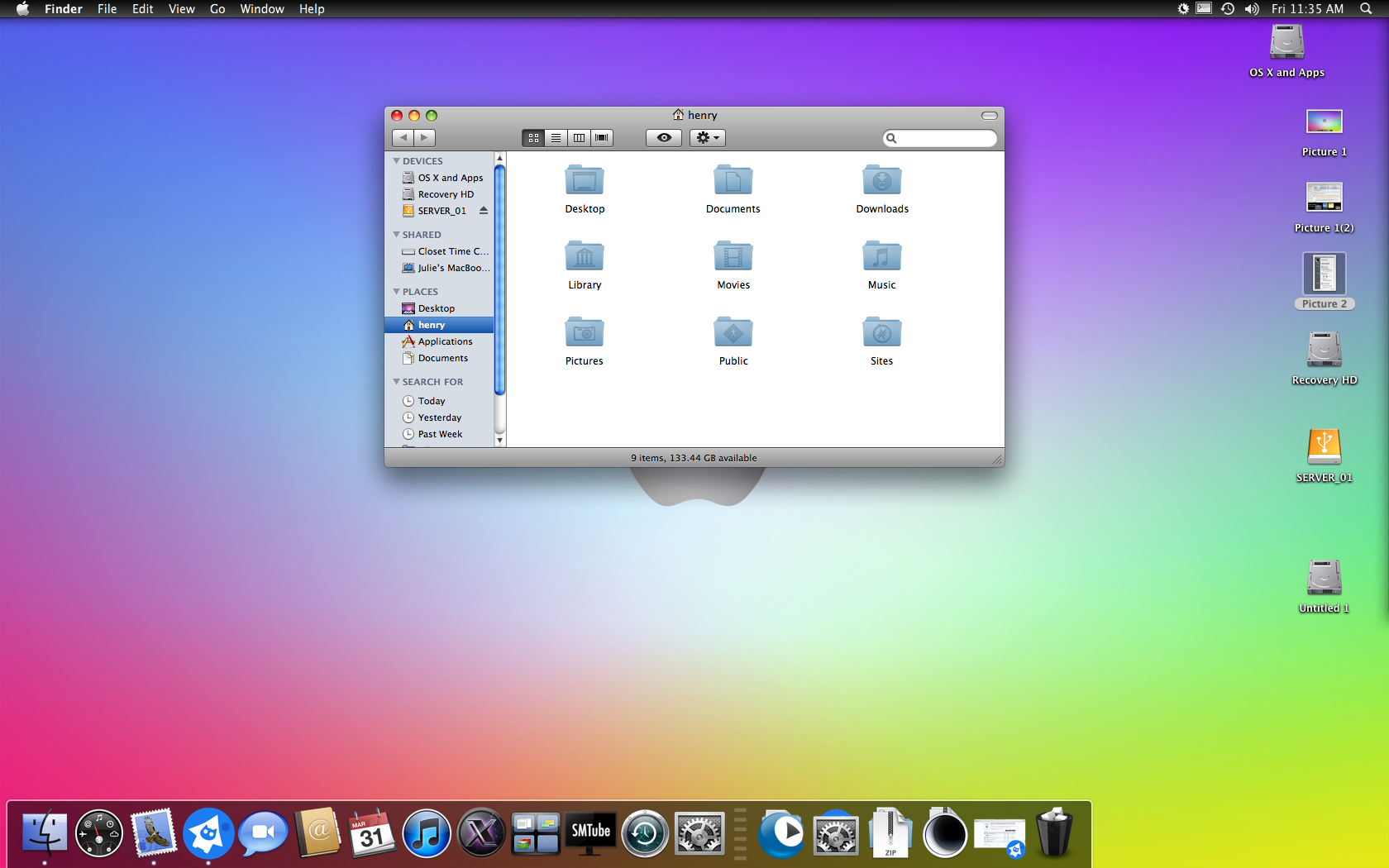The image size is (1389, 868).
Task: Switch to column view
Action: tap(579, 138)
